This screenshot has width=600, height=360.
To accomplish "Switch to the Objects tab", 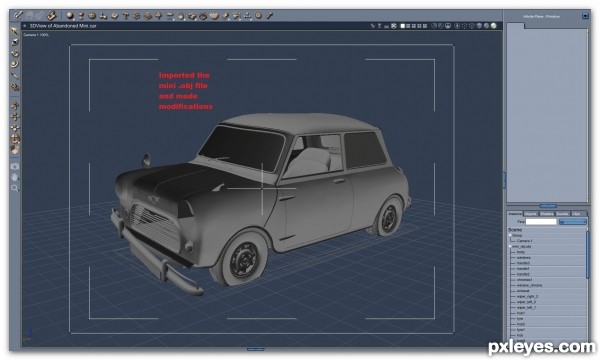I will point(531,214).
